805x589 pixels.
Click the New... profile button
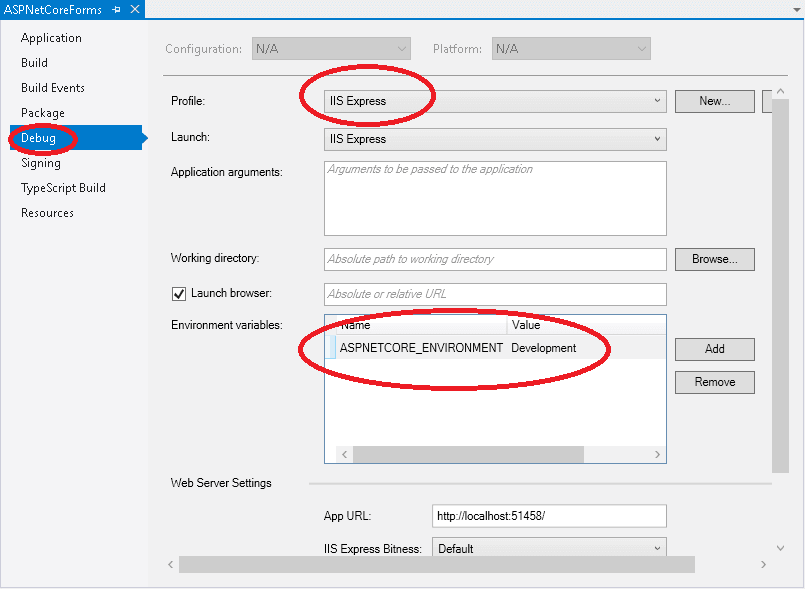pos(714,101)
